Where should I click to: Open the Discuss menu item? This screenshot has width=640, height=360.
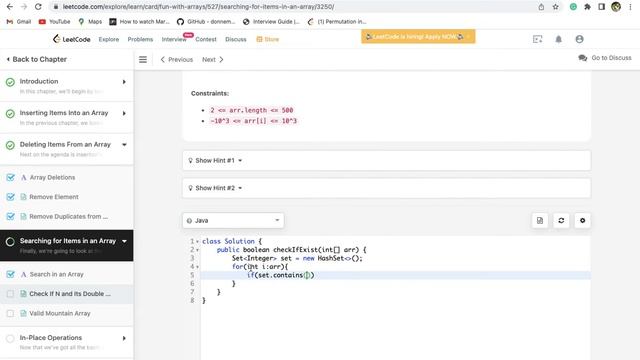236,39
